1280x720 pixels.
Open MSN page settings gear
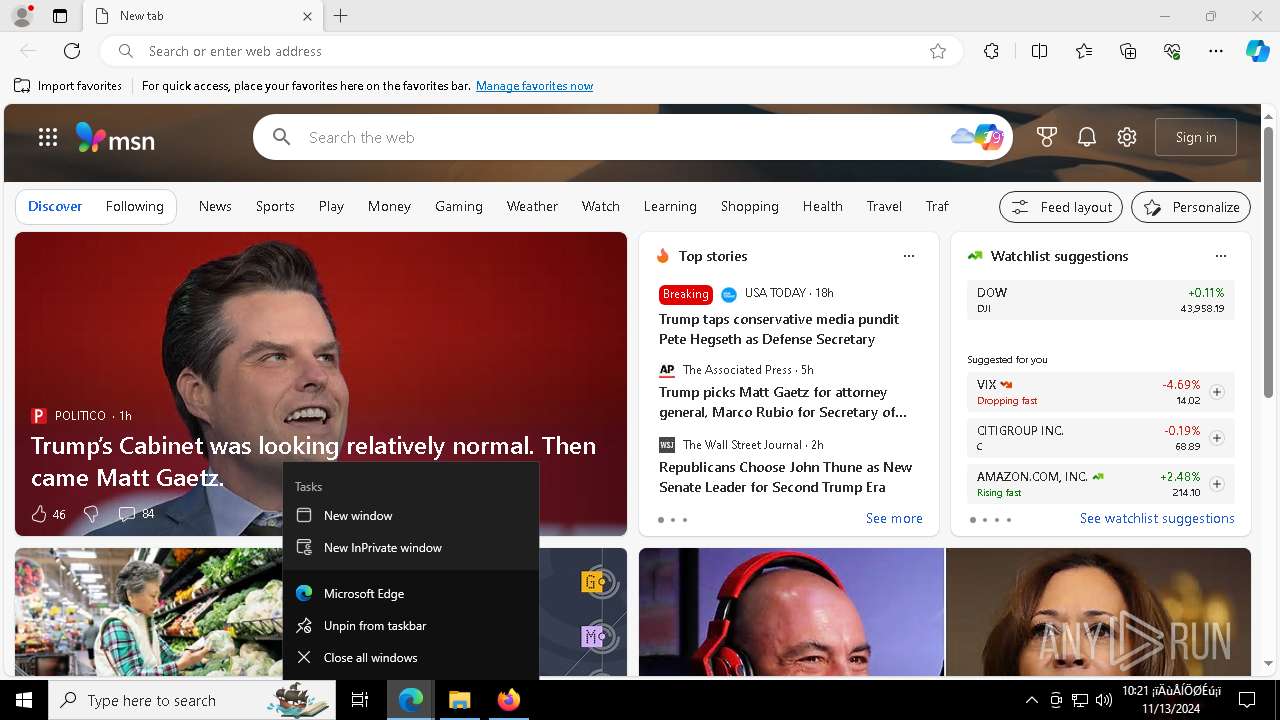tap(1127, 137)
